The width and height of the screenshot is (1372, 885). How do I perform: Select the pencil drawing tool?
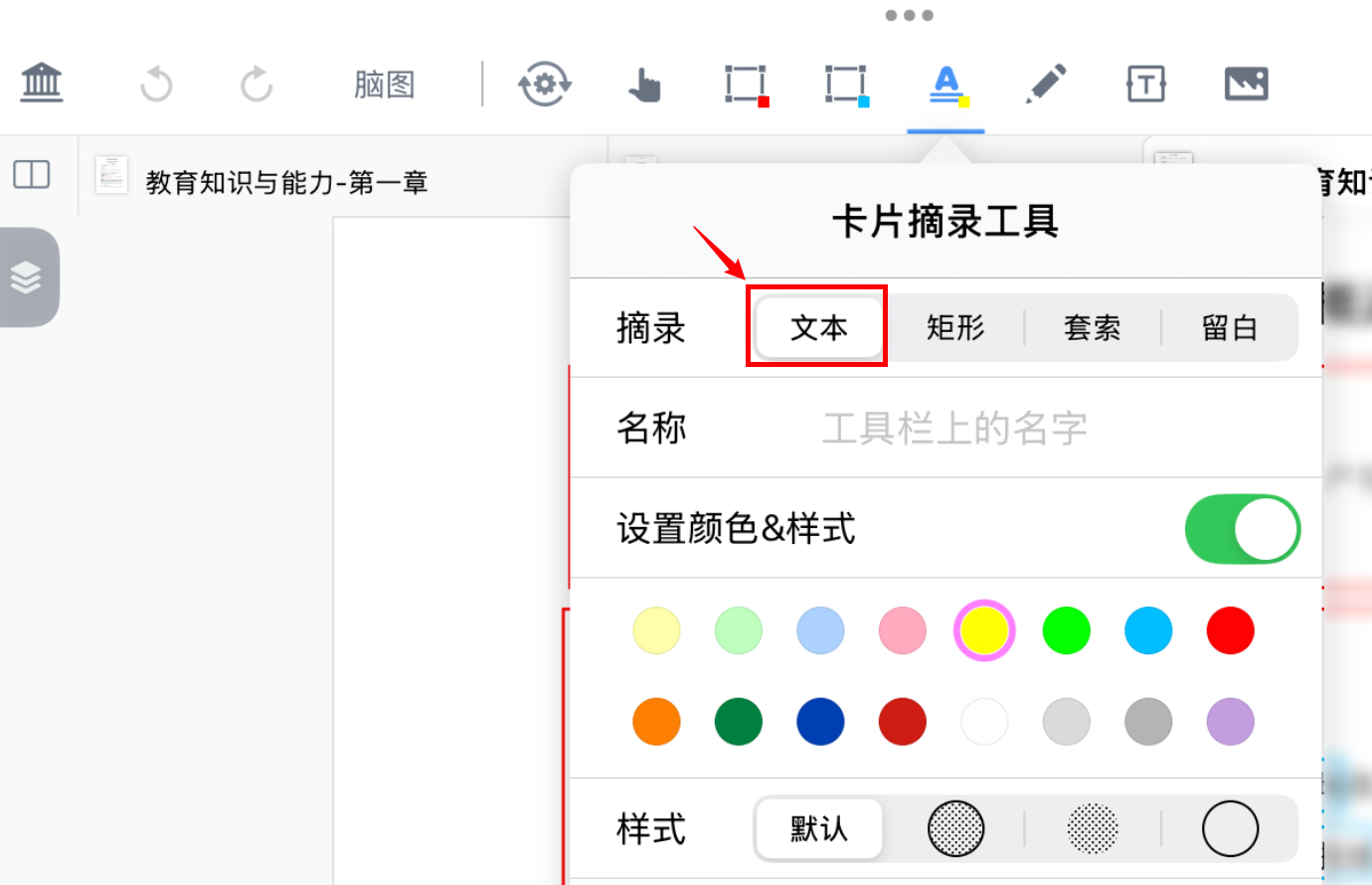click(x=1046, y=84)
